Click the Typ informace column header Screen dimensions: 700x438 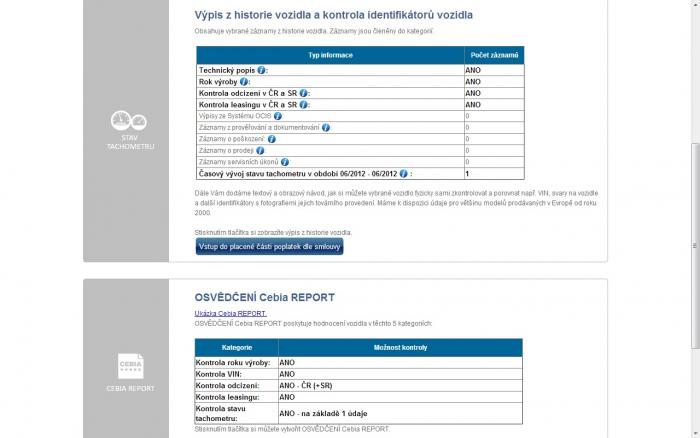tap(329, 55)
